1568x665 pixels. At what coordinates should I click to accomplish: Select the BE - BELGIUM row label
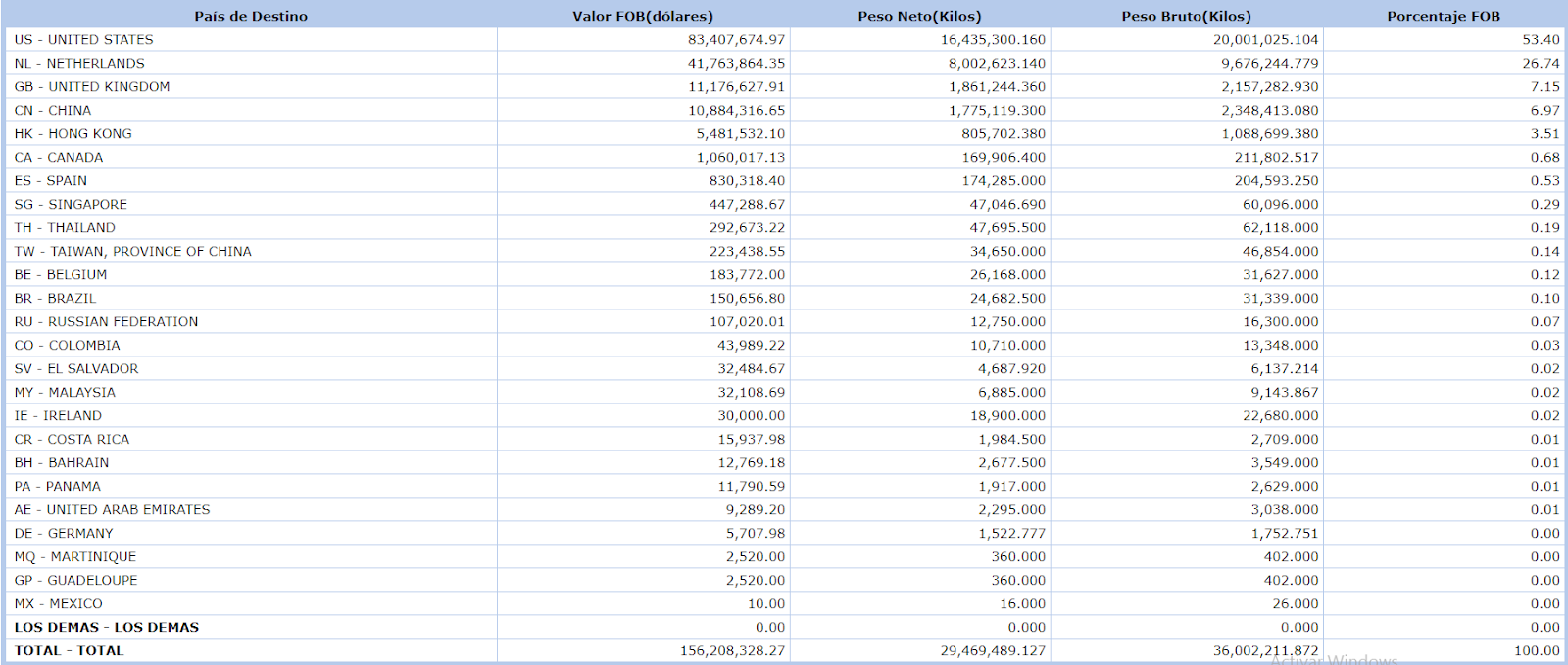[x=61, y=274]
